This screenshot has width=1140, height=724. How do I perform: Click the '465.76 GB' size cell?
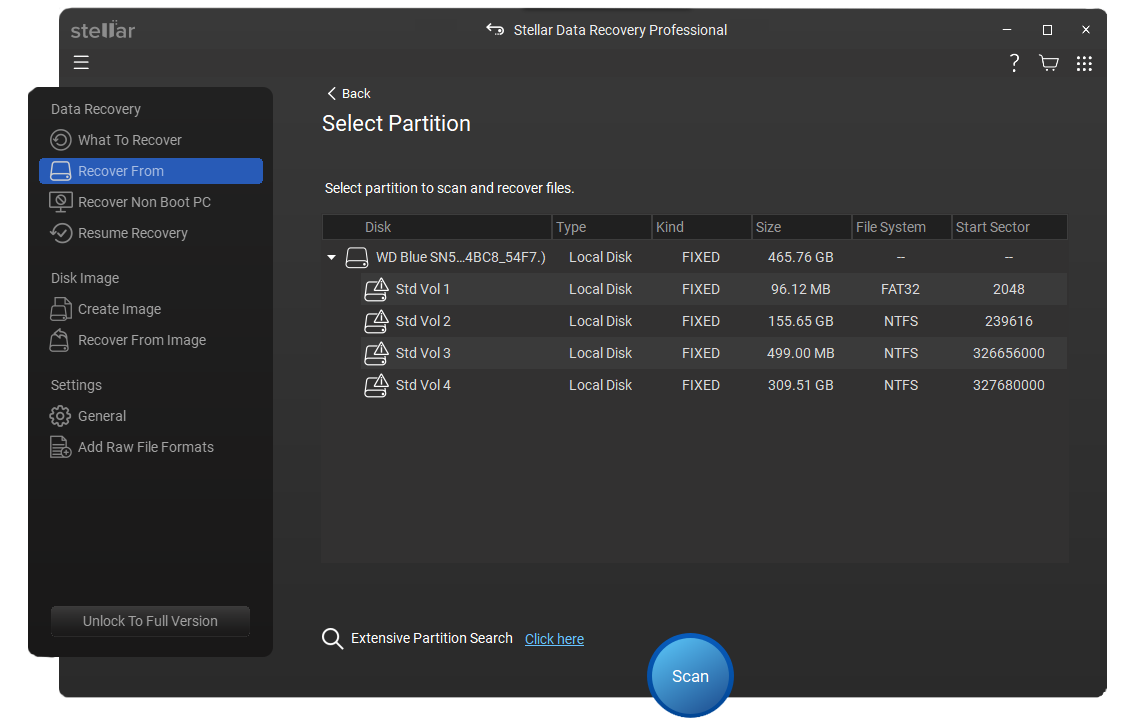(800, 257)
